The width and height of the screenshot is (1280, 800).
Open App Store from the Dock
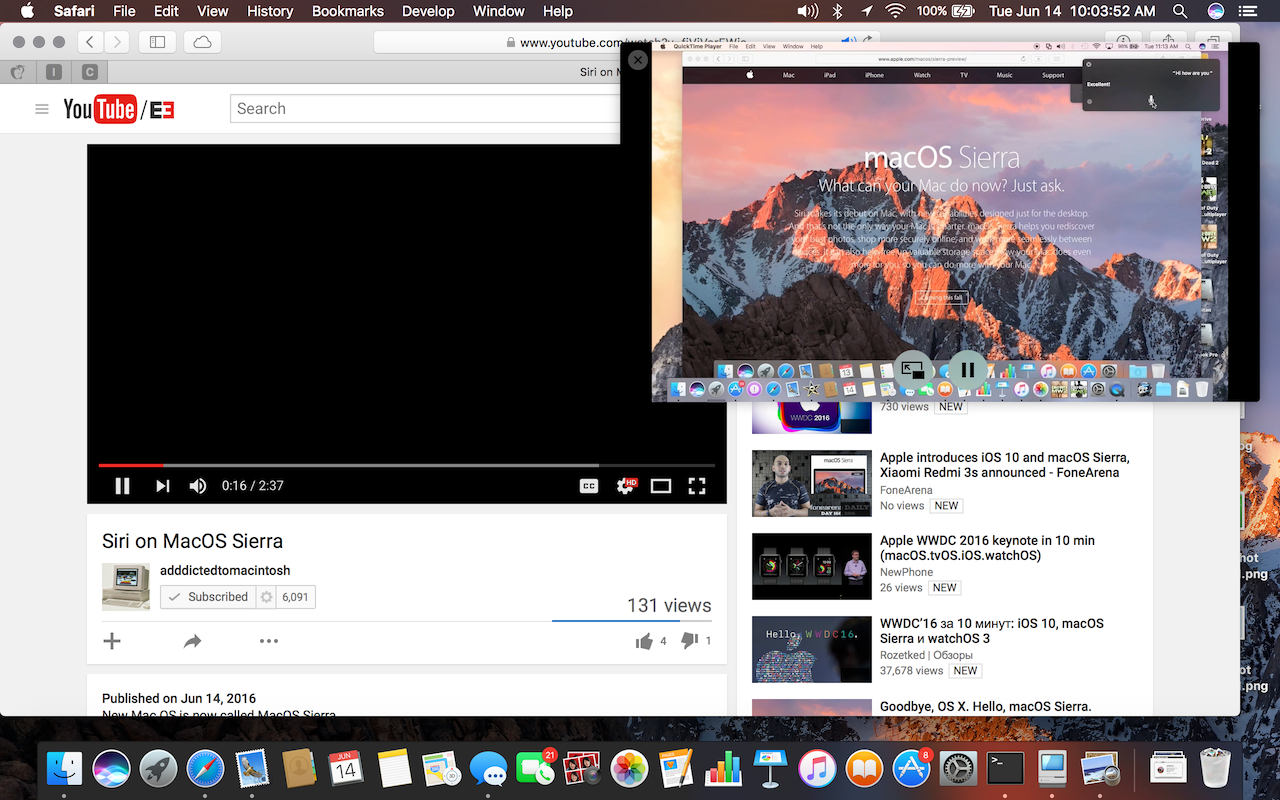[x=911, y=769]
